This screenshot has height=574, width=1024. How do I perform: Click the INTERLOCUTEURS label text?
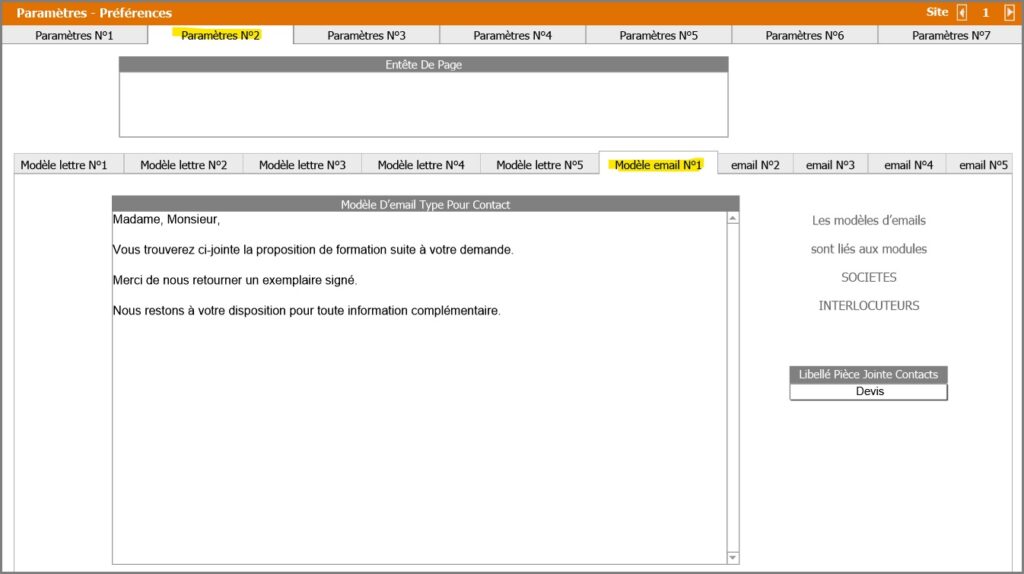point(869,306)
